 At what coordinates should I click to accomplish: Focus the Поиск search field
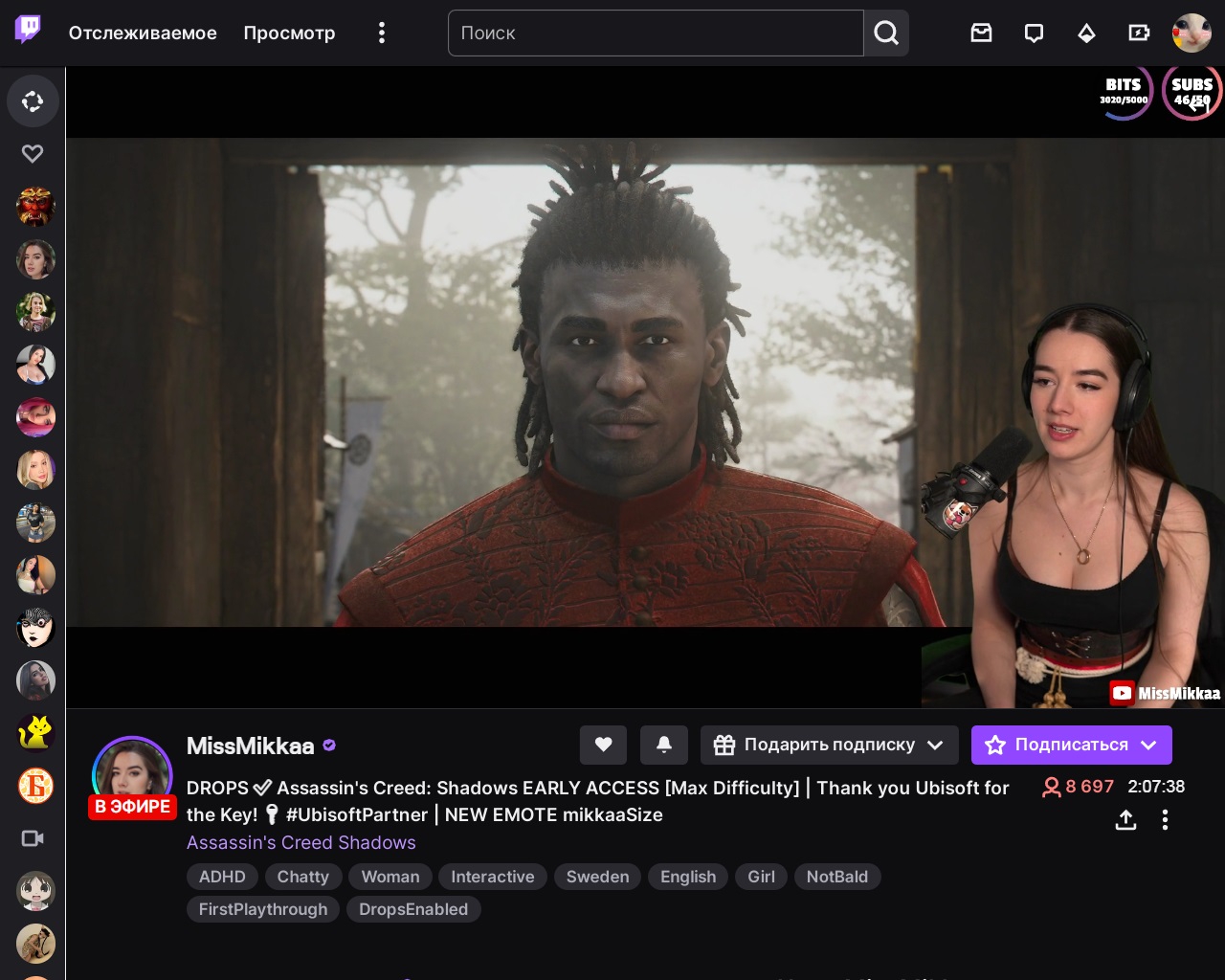click(656, 33)
